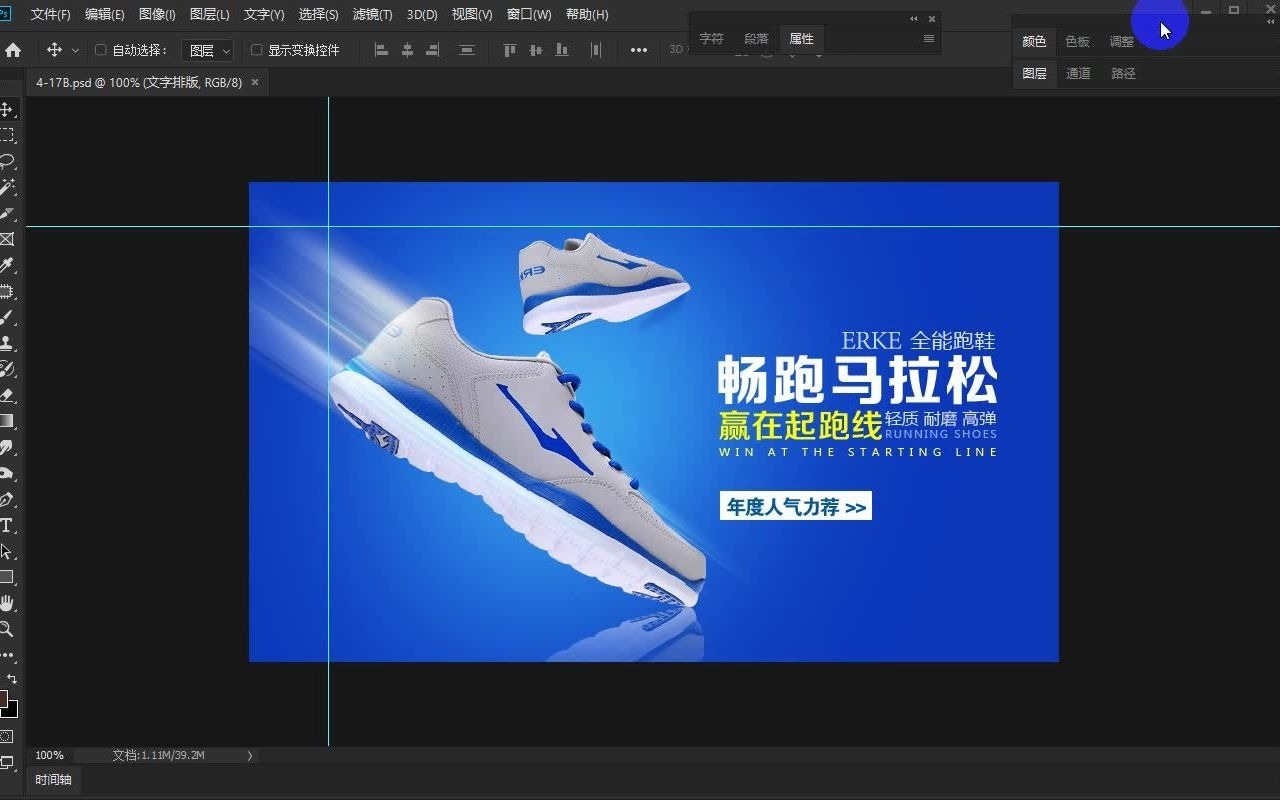Select the Gradient tool
Screen dimensions: 1280x800
pyautogui.click(x=6, y=421)
